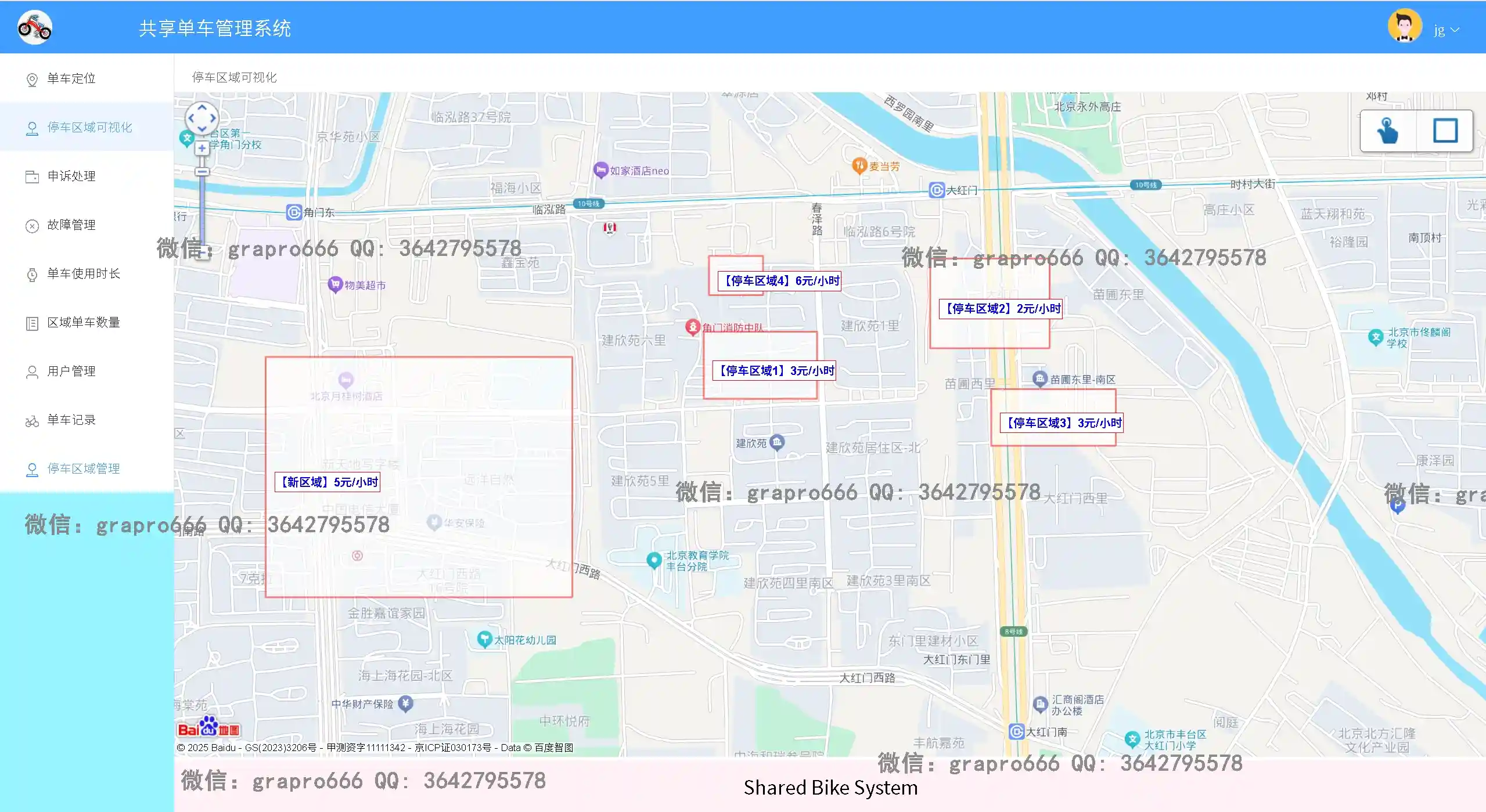This screenshot has width=1486, height=812.
Task: Click the 新区域 5元/小时 label
Action: 328,482
